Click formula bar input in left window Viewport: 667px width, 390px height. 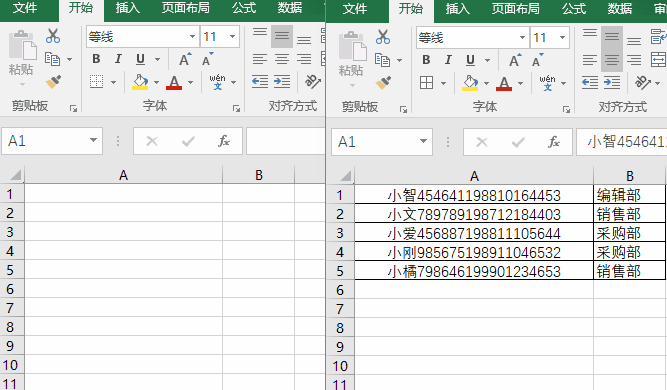pos(285,141)
